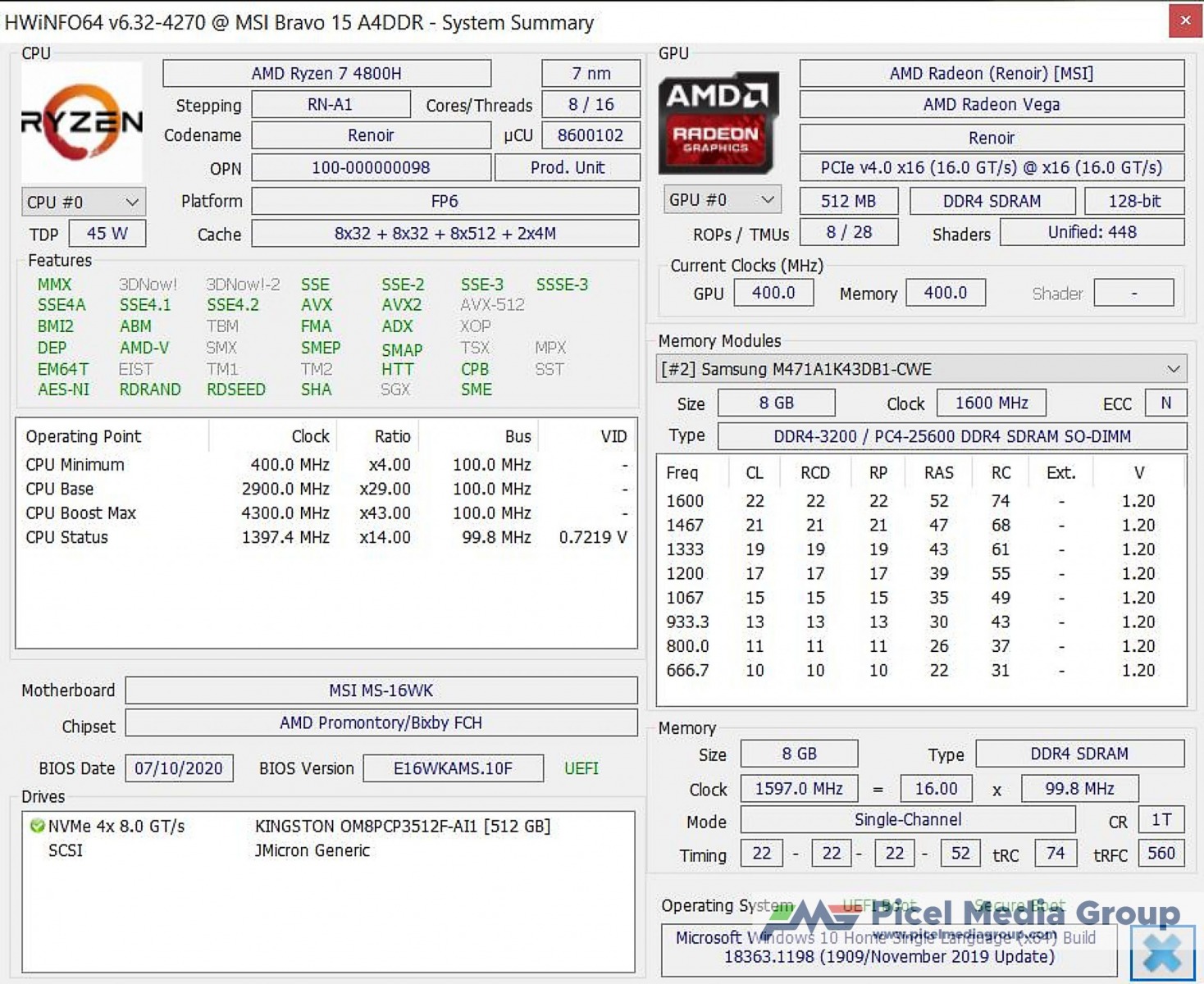Viewport: 1204px width, 984px height.
Task: Expand the Samsung M471A1K43DB1-CWE memory module list
Action: click(x=922, y=369)
